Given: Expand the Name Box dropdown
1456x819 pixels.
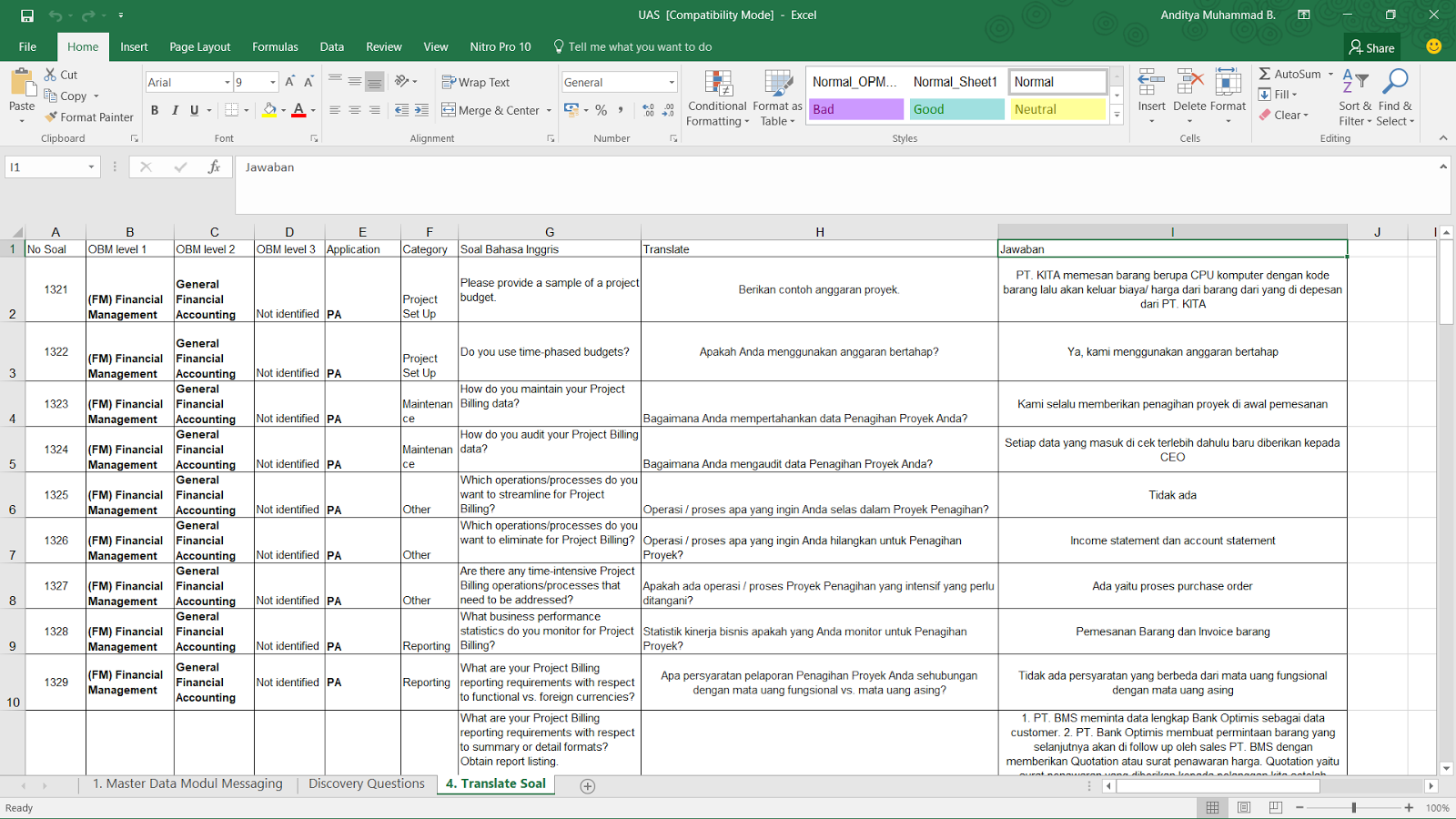Looking at the screenshot, I should click(x=91, y=167).
